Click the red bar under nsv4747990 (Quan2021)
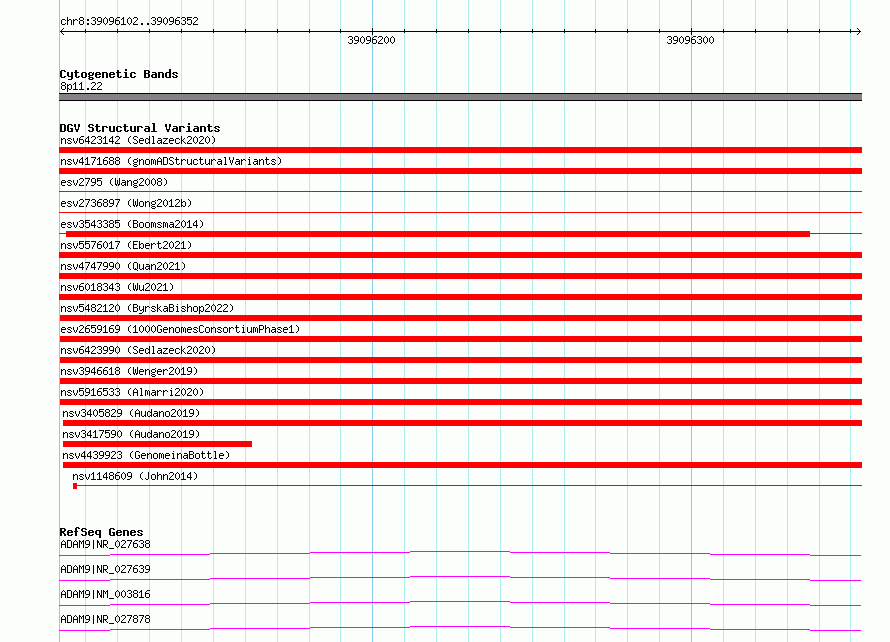 (460, 276)
